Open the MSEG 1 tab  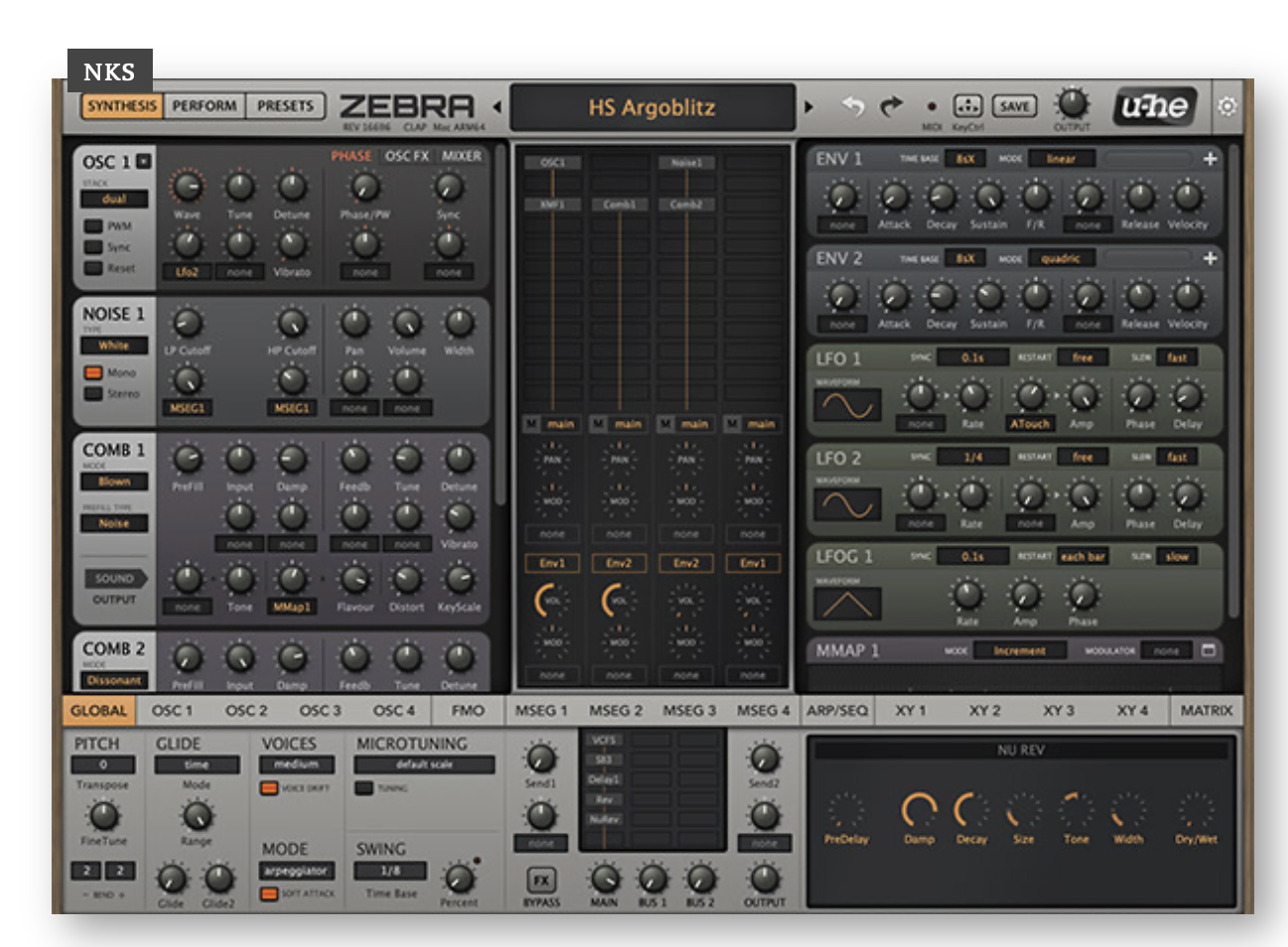tap(542, 711)
